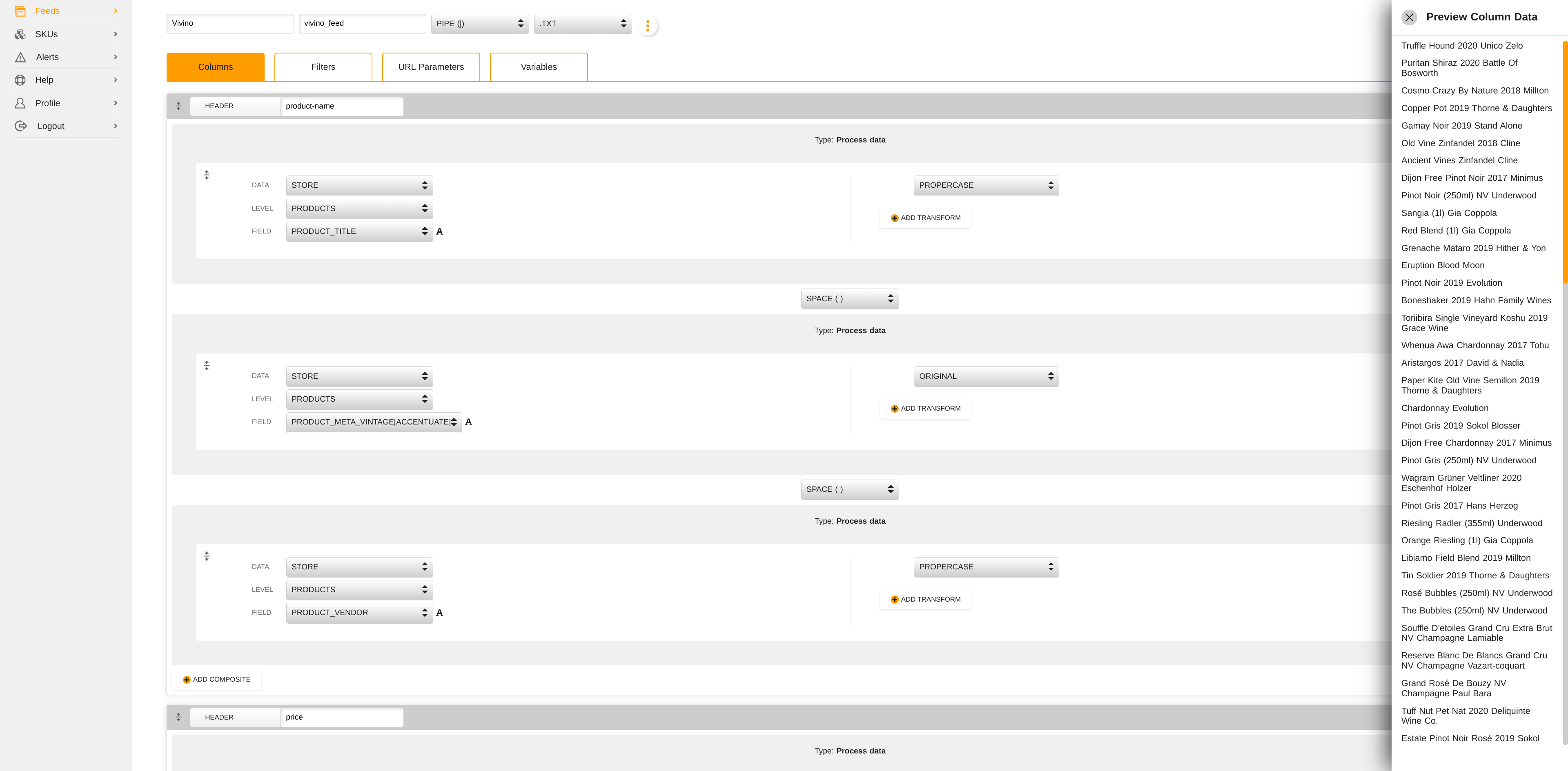This screenshot has width=1568, height=771.
Task: Open LEVEL PRODUCTS dropdown in PRODUCT_VENDOR block
Action: pyautogui.click(x=359, y=590)
